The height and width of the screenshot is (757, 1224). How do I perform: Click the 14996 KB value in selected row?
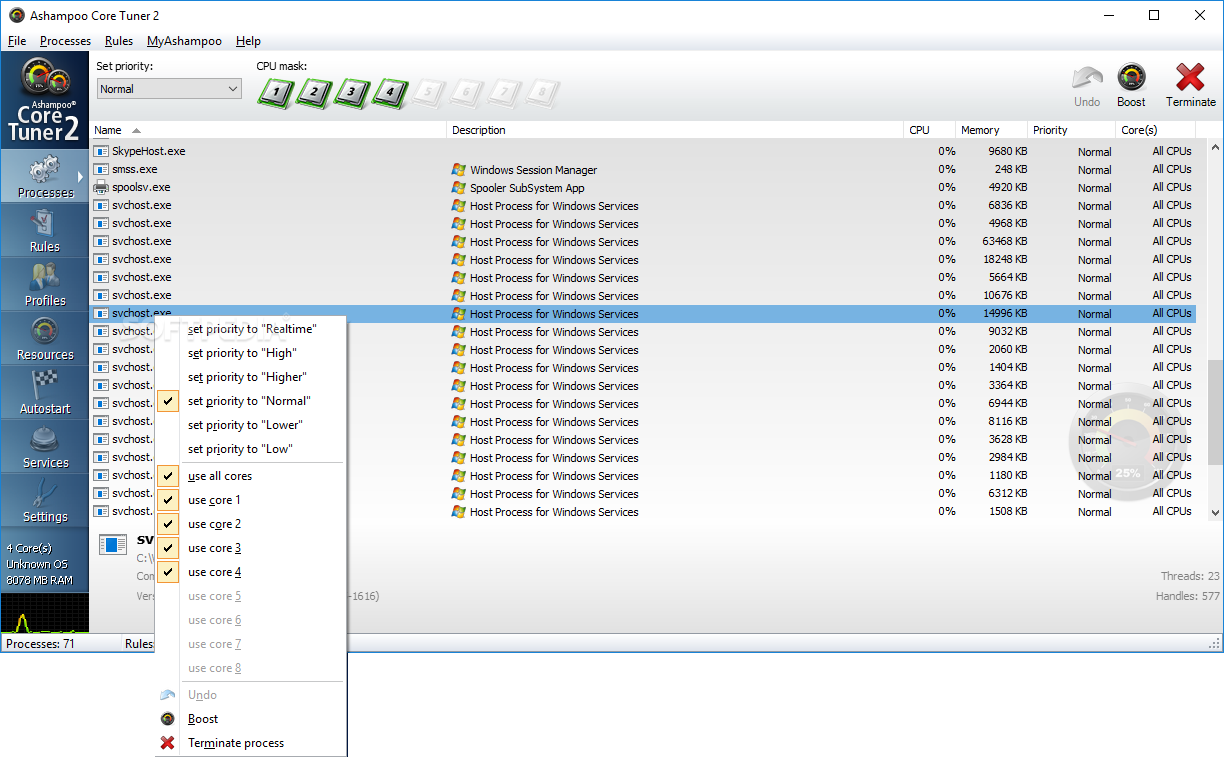point(1005,313)
